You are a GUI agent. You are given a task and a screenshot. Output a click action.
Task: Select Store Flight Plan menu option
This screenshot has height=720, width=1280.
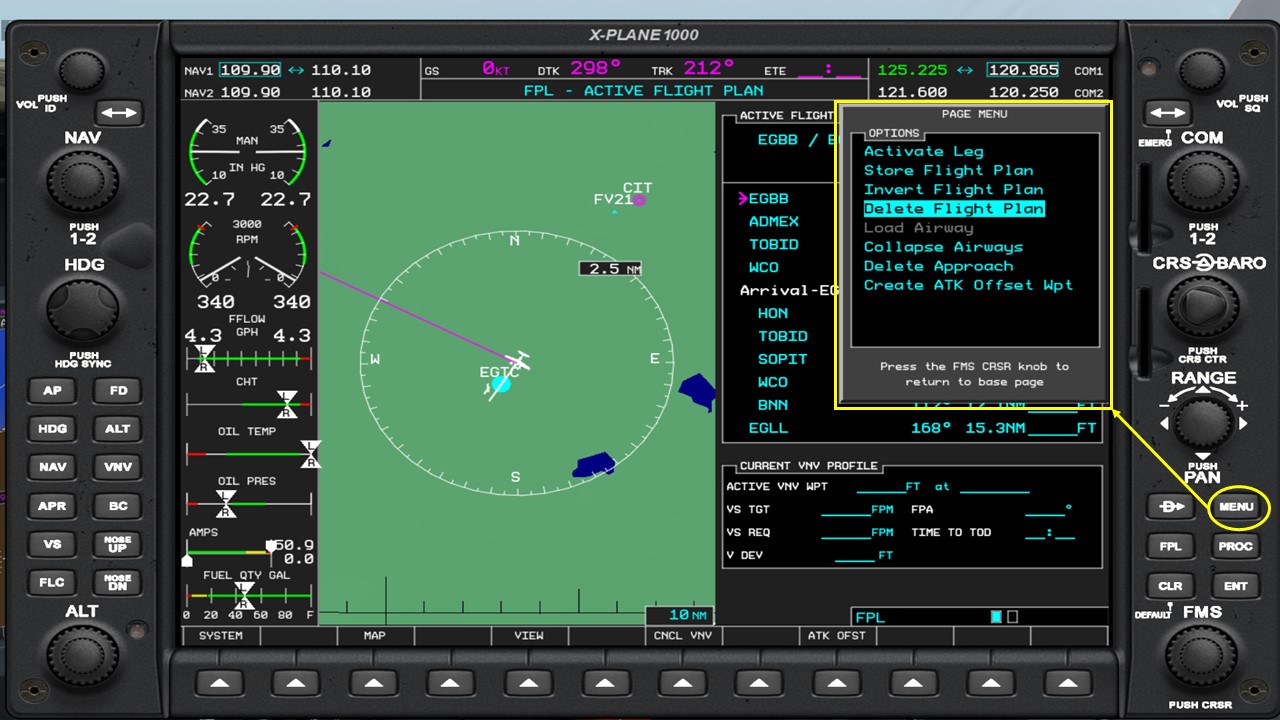click(x=949, y=171)
